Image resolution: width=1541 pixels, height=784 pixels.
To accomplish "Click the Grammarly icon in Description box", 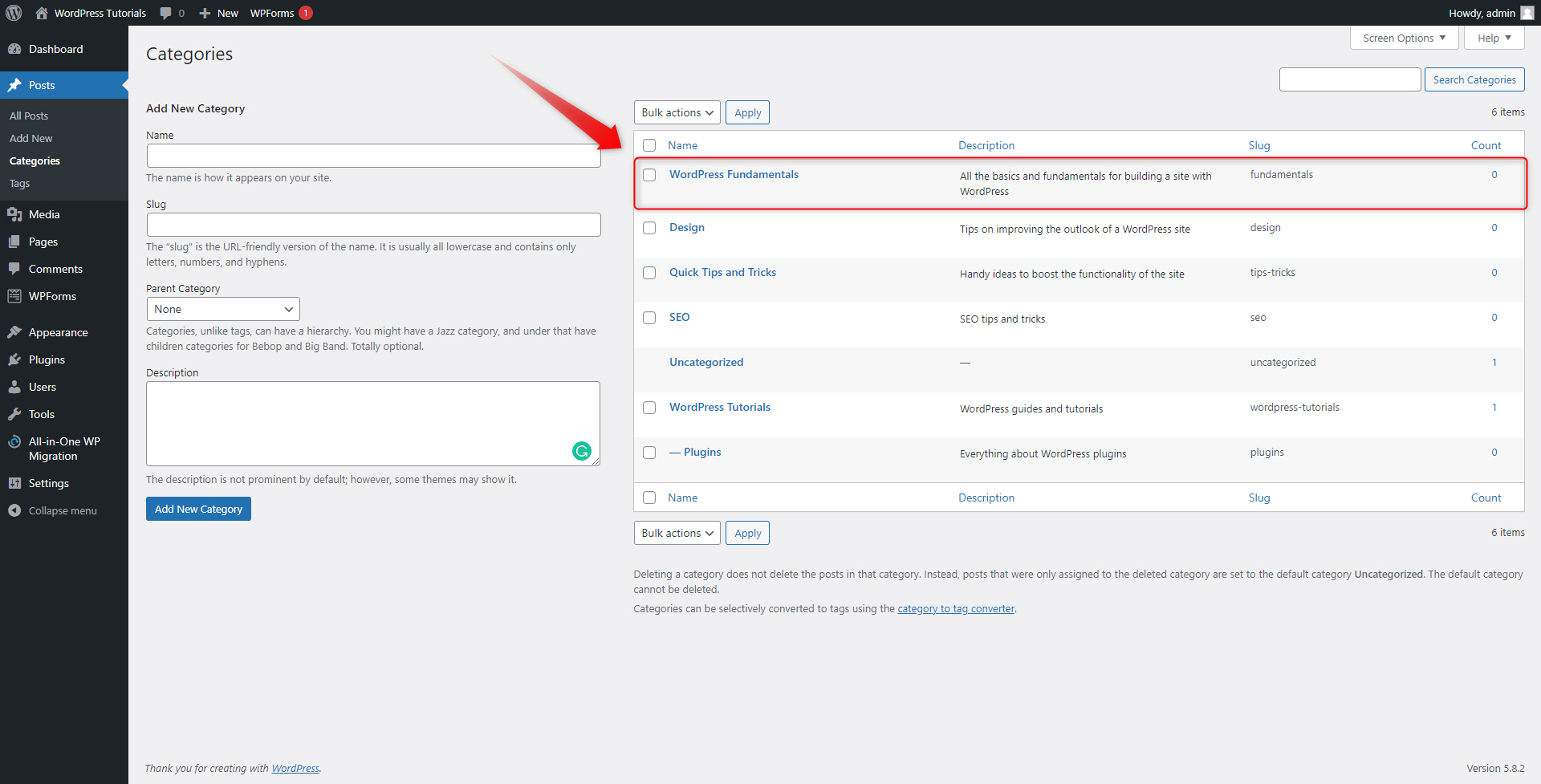I will pos(582,451).
